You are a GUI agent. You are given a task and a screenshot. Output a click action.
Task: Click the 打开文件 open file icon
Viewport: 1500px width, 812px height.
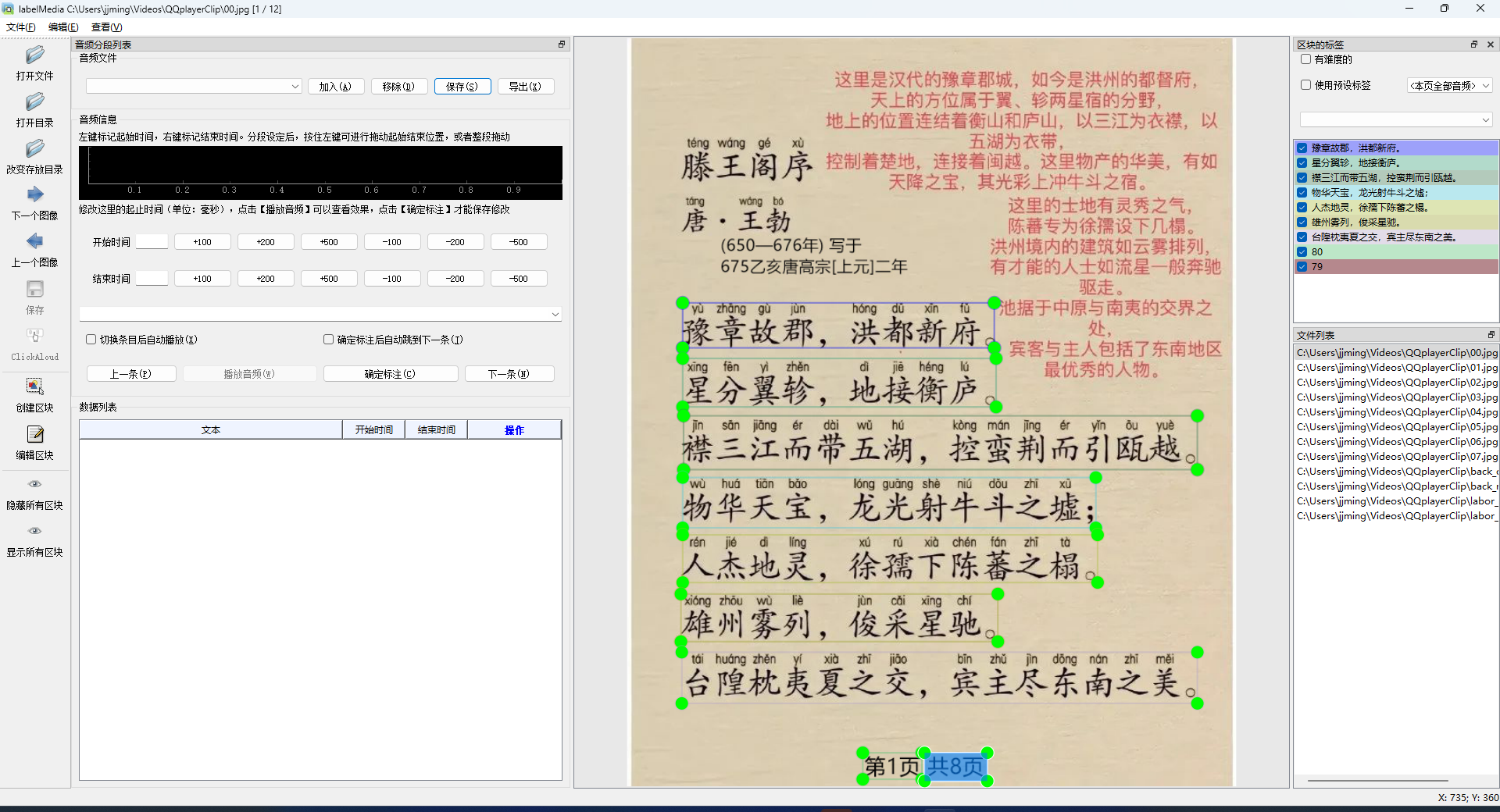34,55
